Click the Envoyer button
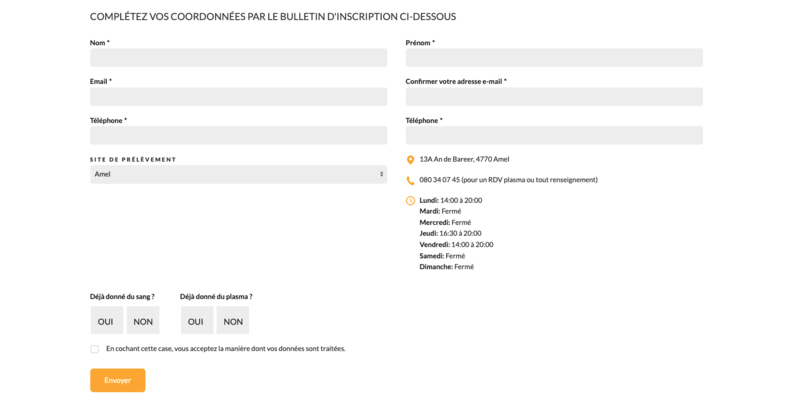This screenshot has height=403, width=800. coord(118,381)
